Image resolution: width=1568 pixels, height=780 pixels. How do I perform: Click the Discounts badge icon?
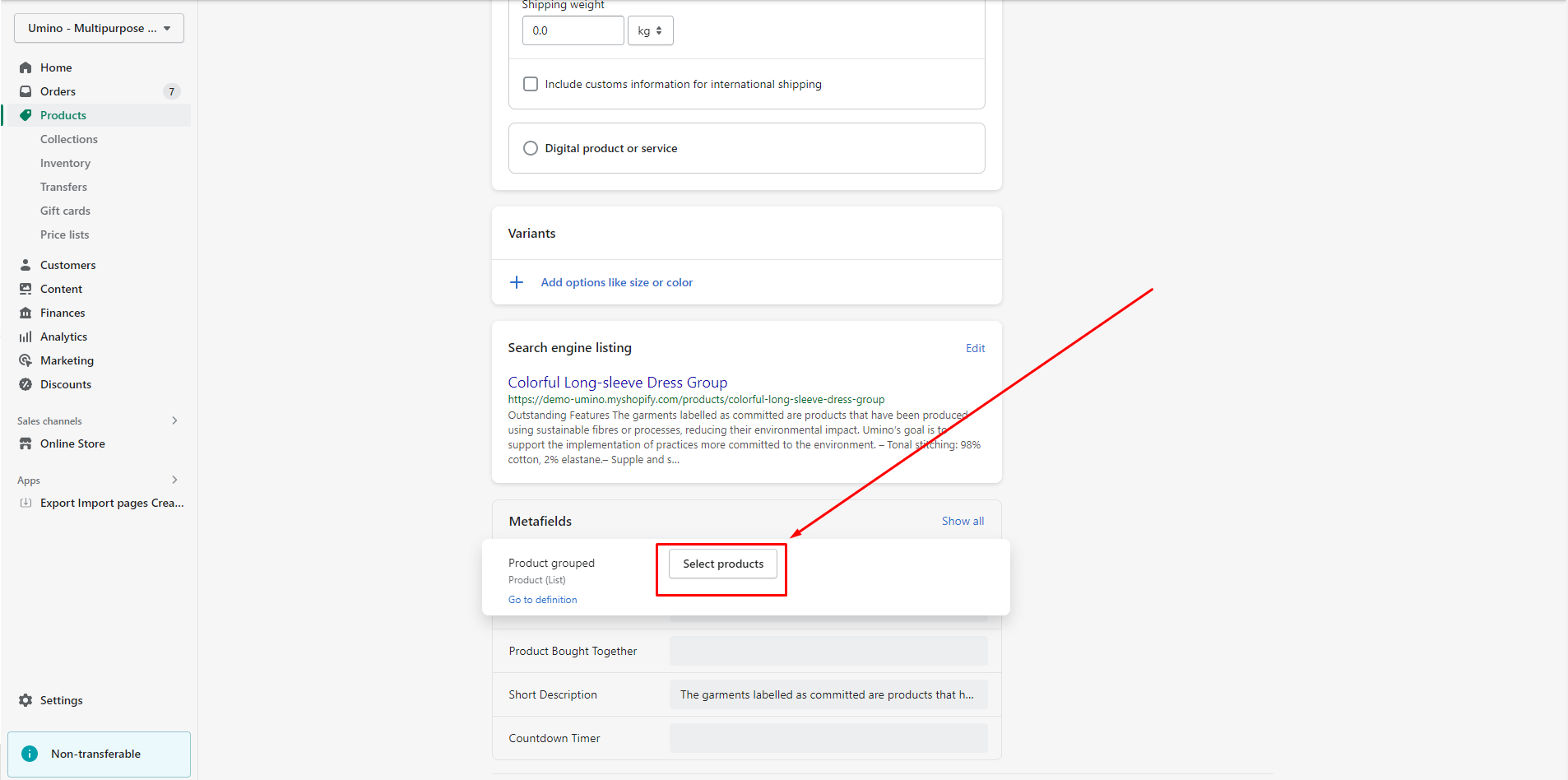(26, 384)
